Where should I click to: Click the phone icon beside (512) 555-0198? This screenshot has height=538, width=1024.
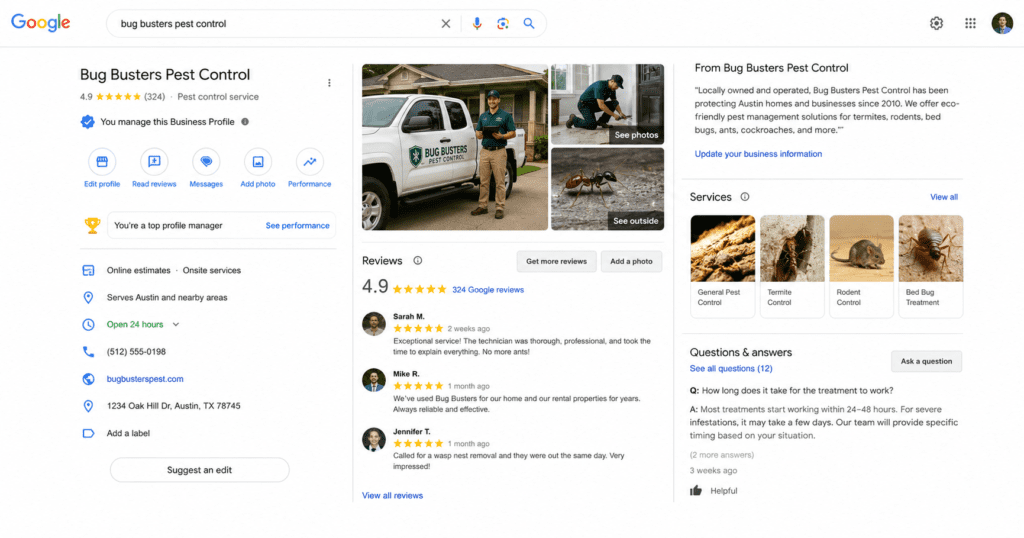coord(88,351)
